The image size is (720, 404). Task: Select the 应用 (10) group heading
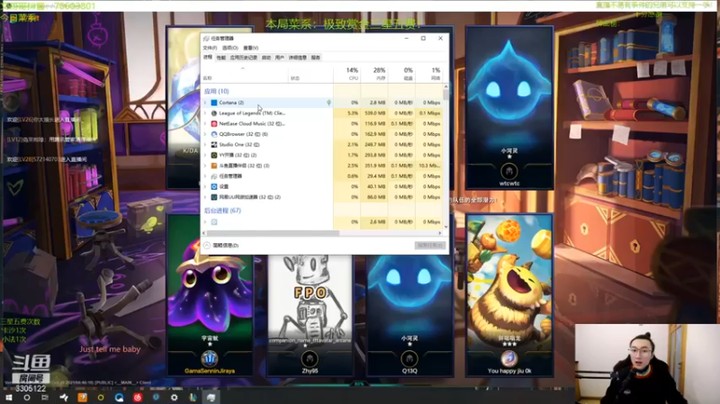(x=216, y=91)
